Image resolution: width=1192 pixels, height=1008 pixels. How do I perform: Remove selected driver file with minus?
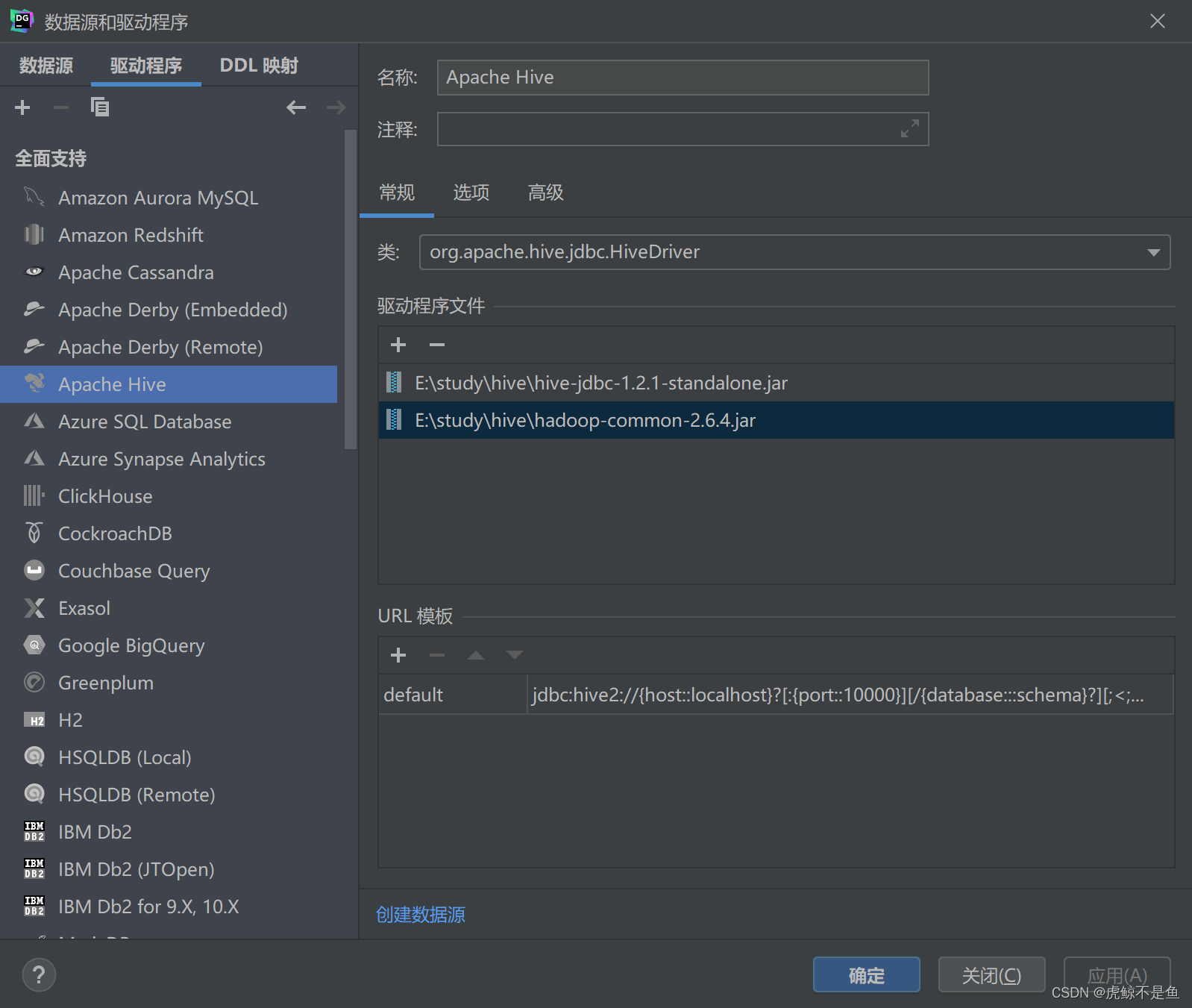click(437, 345)
